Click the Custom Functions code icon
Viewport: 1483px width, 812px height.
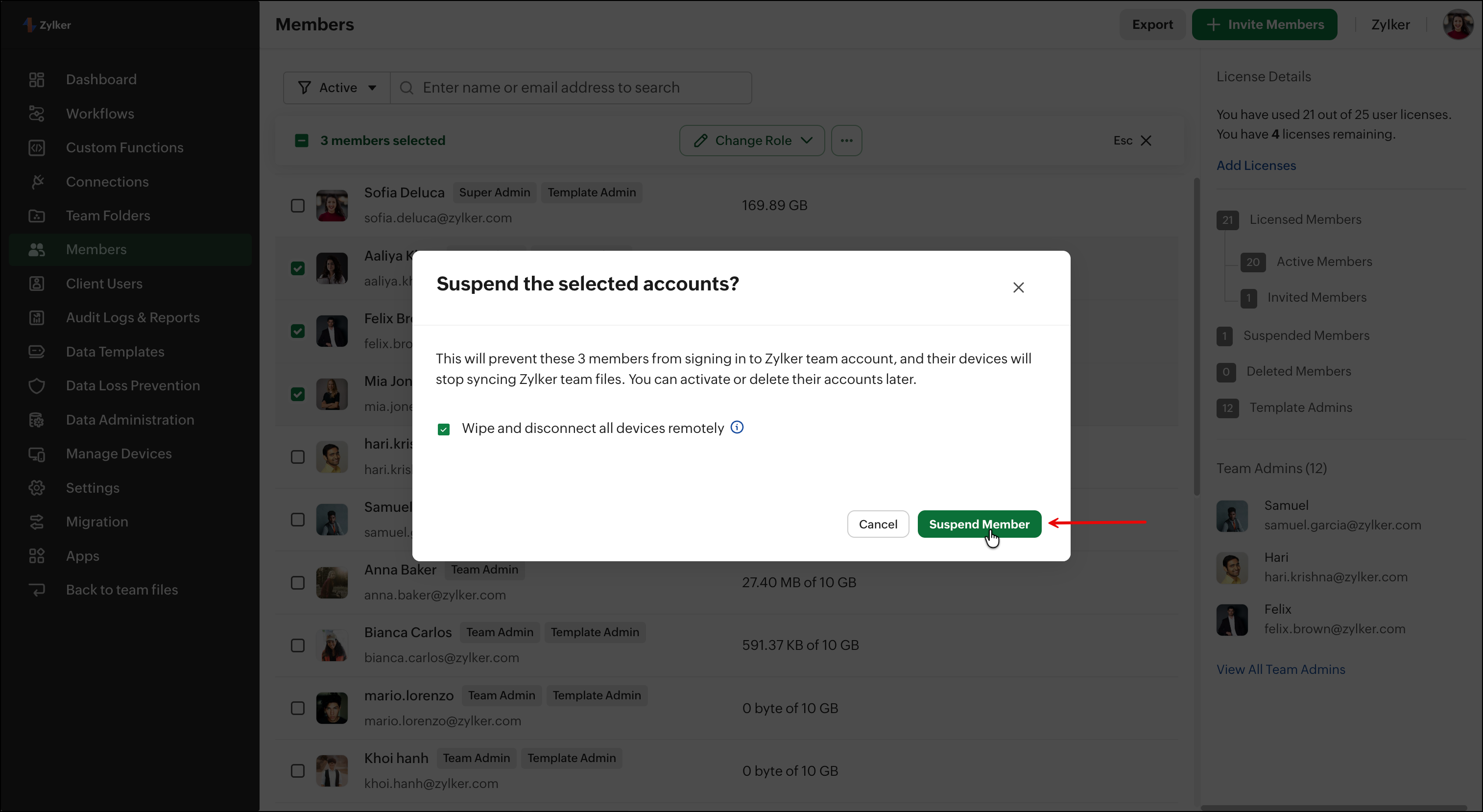[x=37, y=147]
